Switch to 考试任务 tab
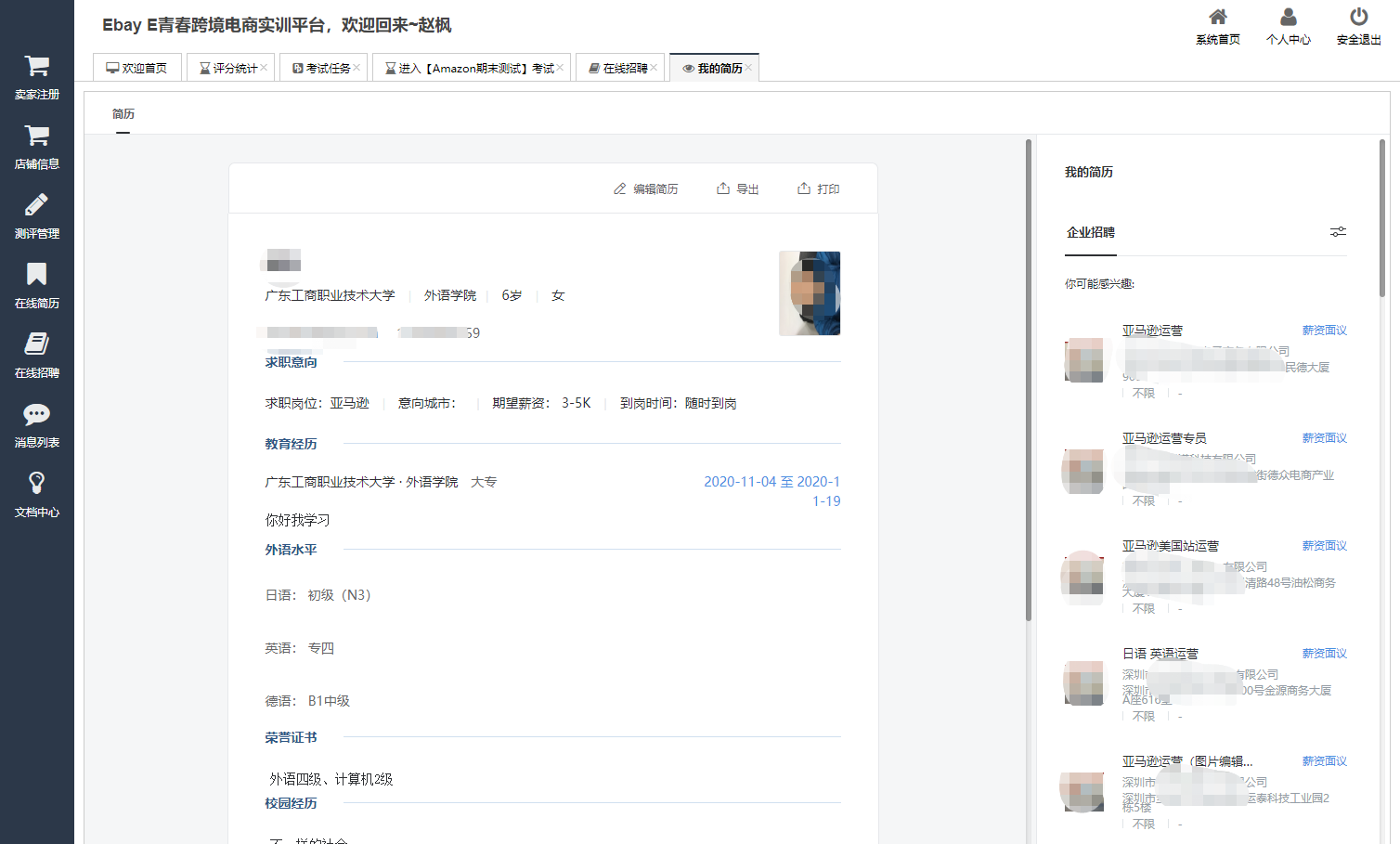 click(322, 68)
